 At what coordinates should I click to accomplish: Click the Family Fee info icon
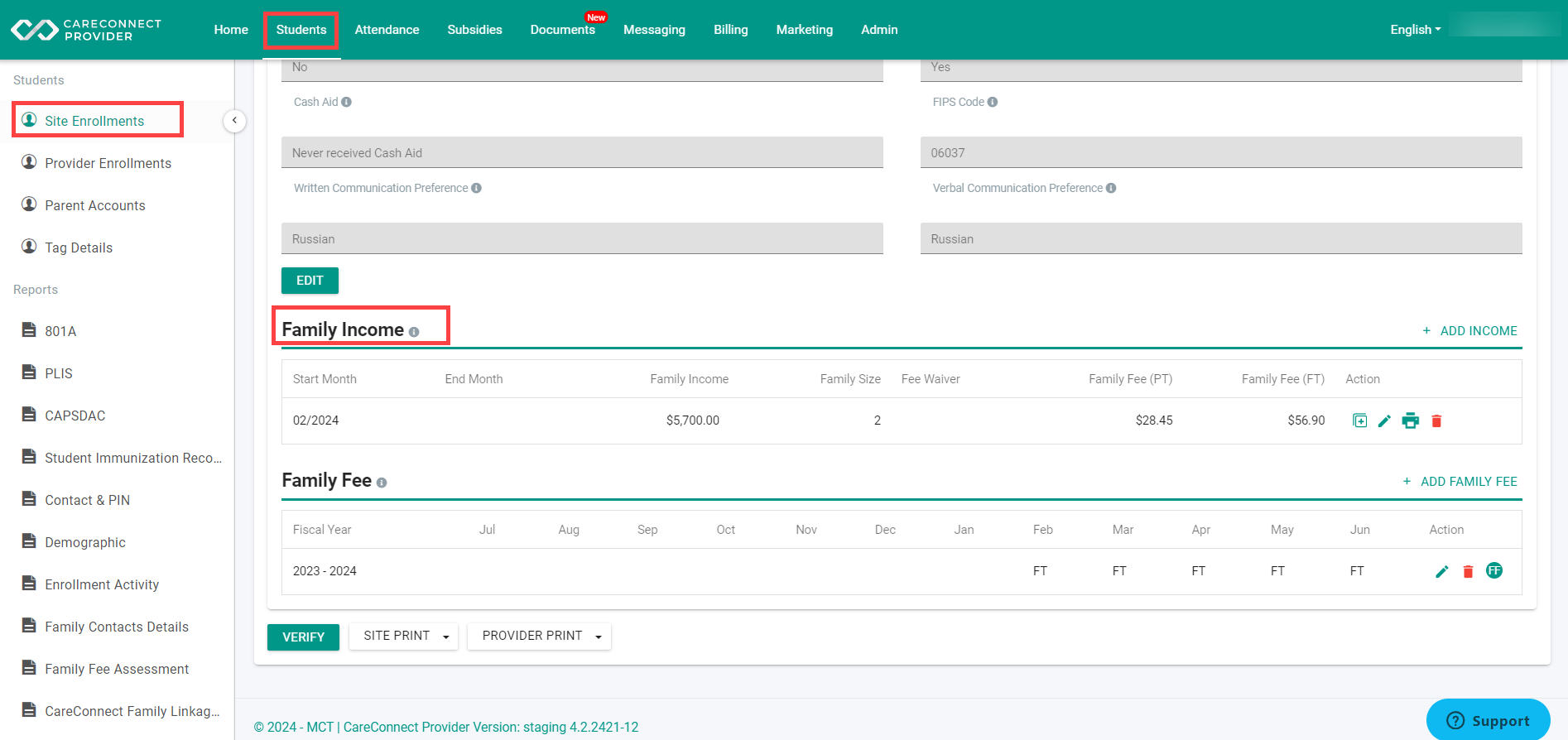point(382,483)
